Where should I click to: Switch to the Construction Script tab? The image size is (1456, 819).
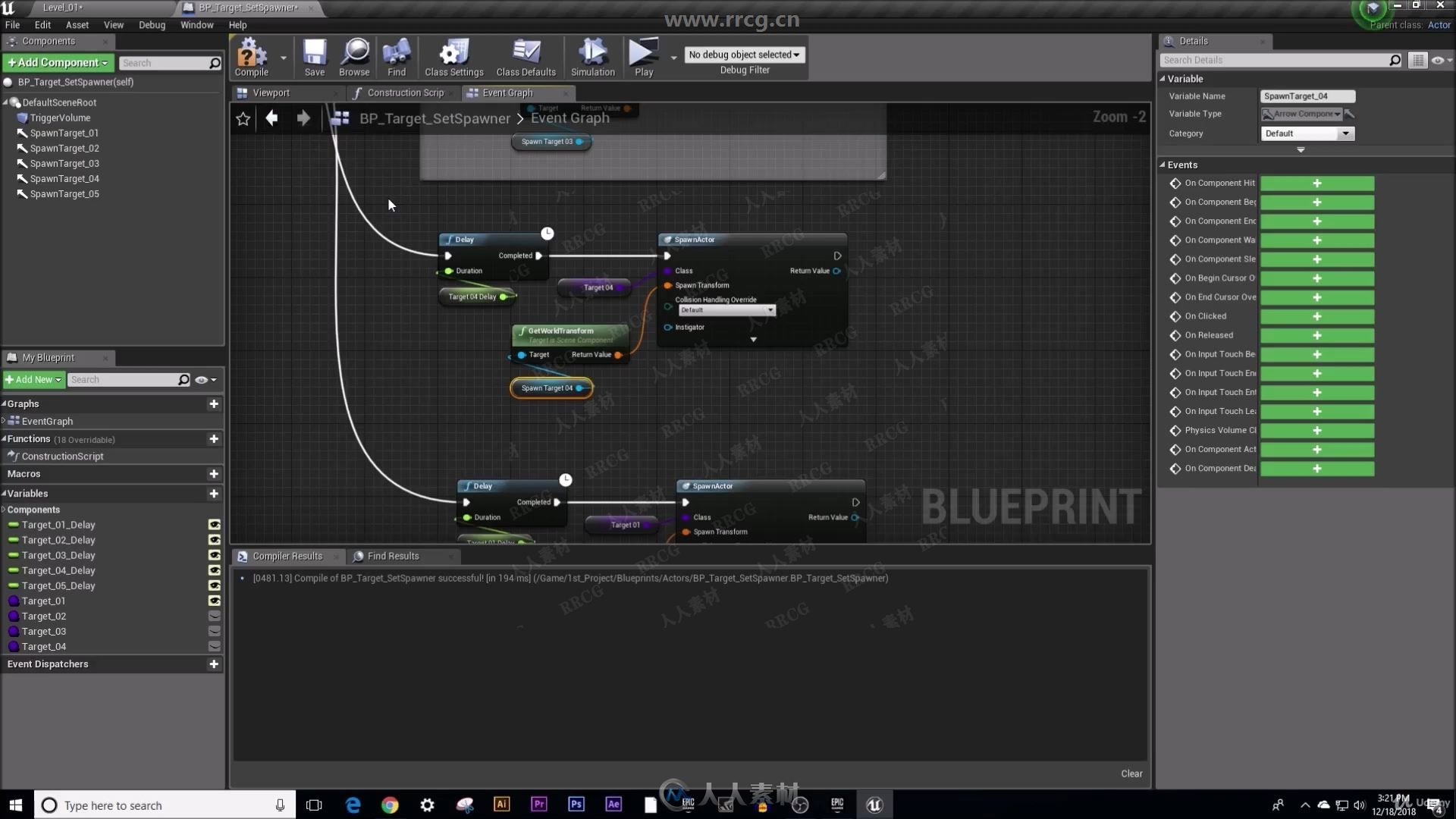coord(406,92)
